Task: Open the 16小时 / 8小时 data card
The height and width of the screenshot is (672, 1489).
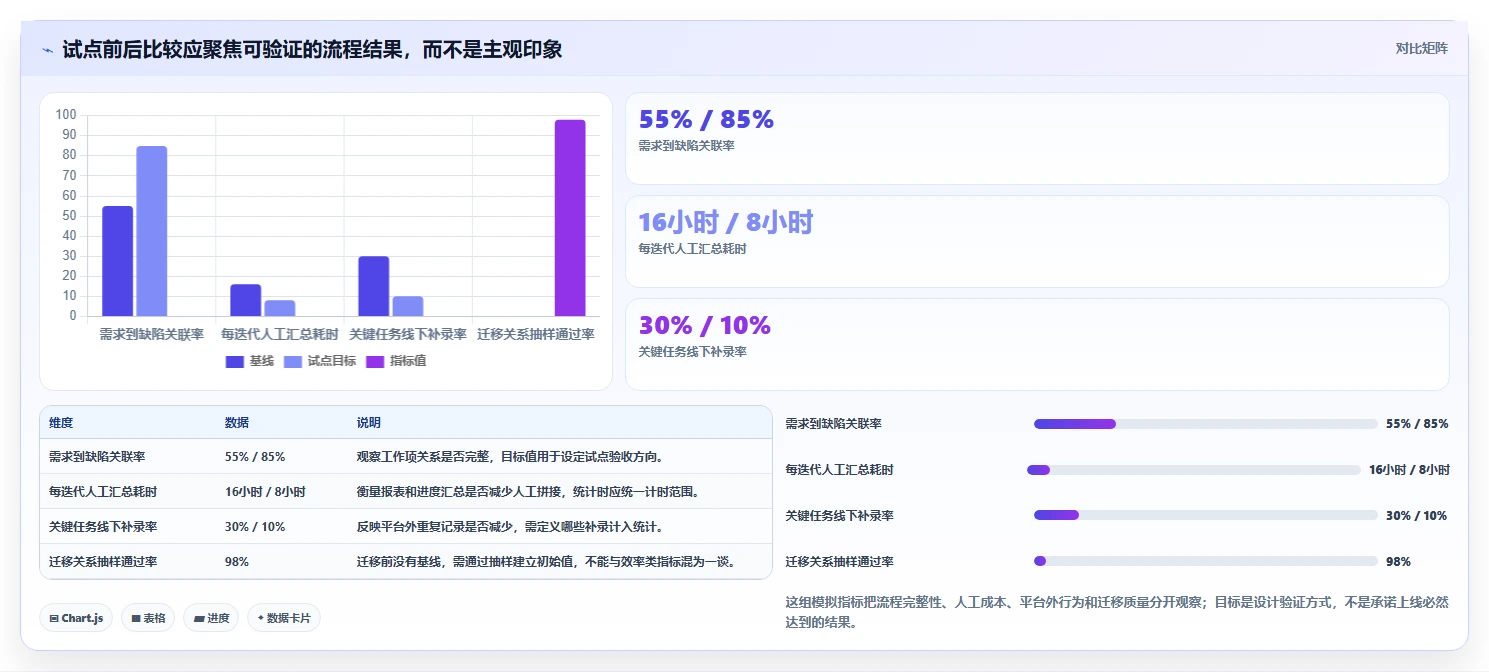Action: pos(1037,241)
